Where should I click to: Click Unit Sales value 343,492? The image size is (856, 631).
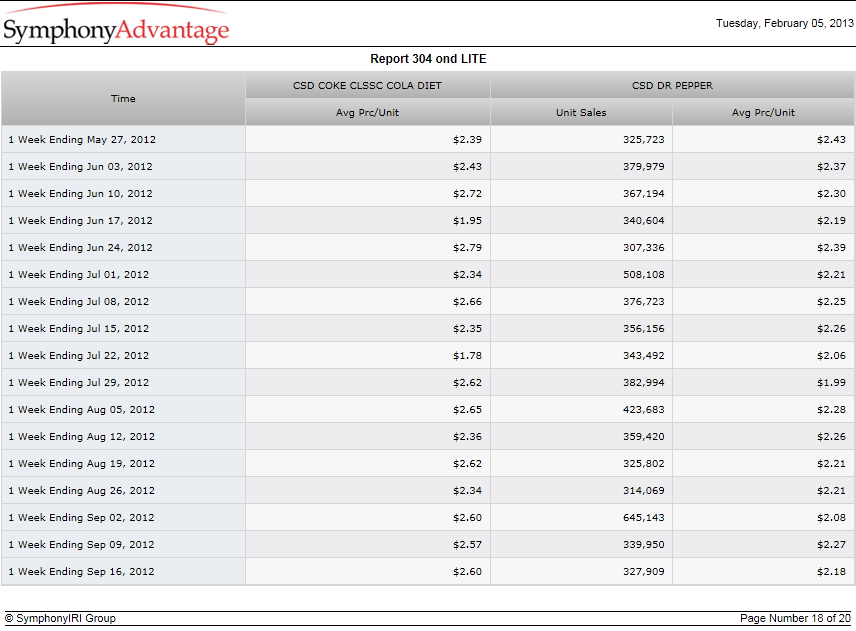(x=644, y=356)
